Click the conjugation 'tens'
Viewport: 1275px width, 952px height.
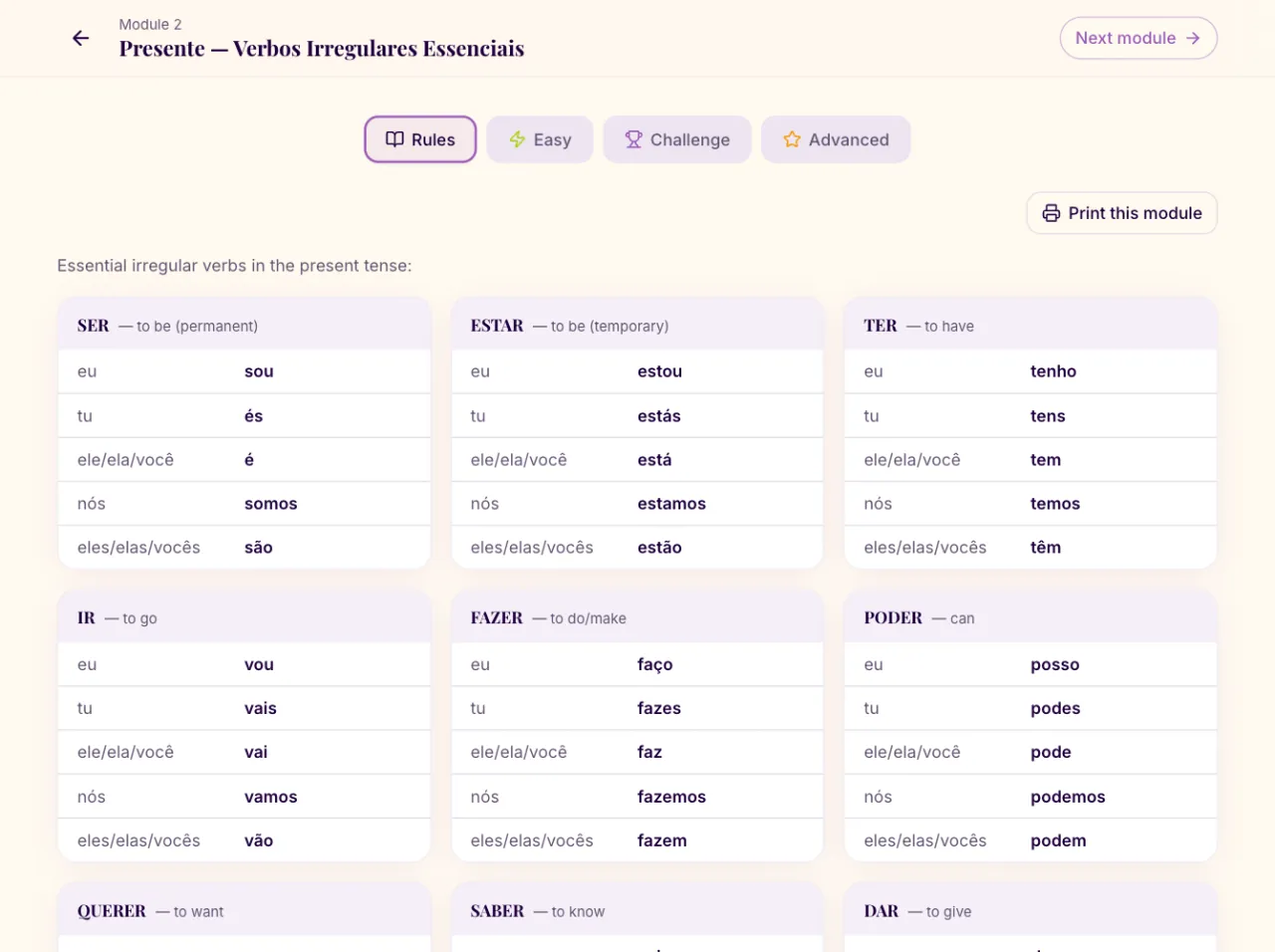click(x=1048, y=416)
